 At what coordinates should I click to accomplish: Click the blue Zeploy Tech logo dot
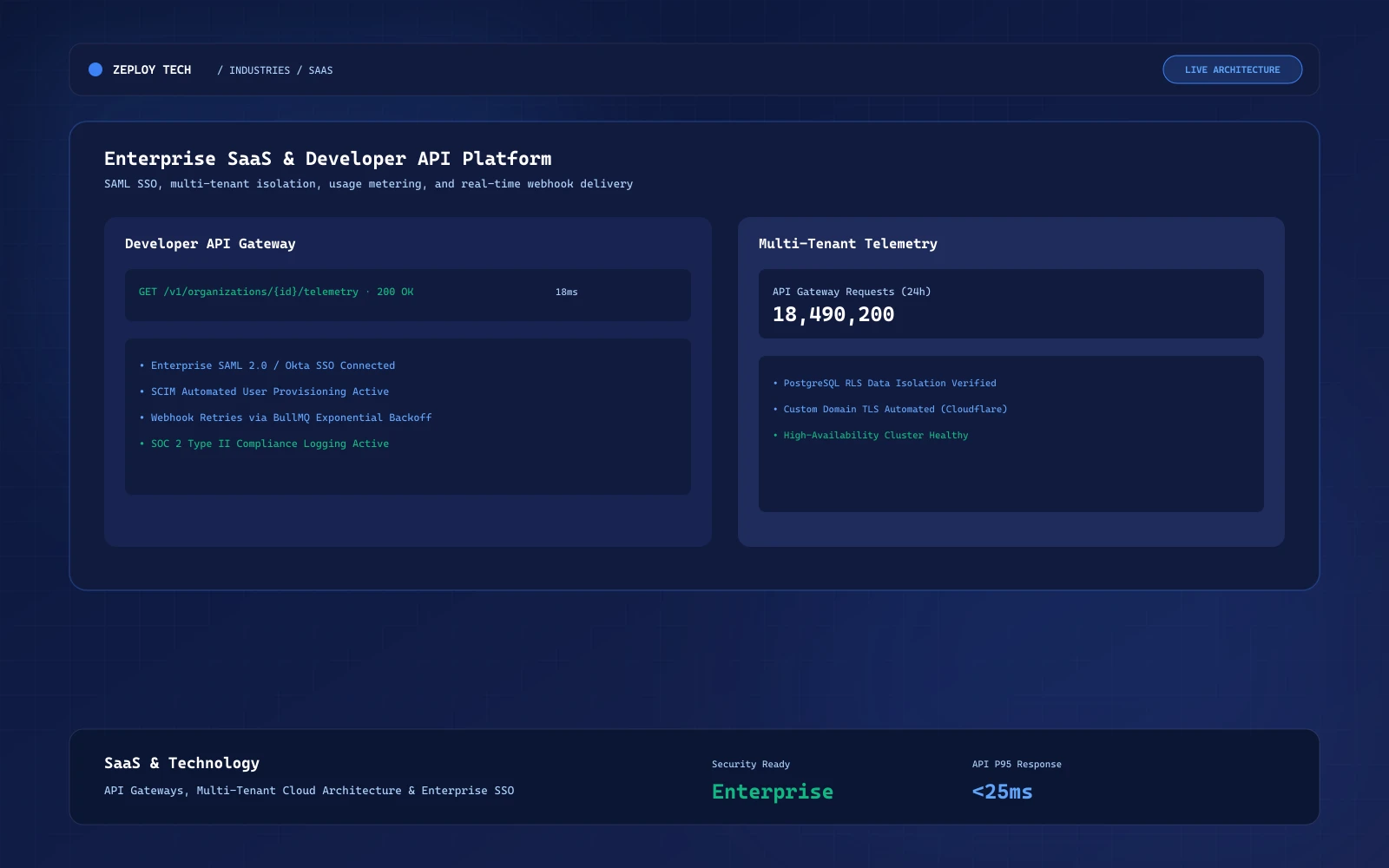(95, 69)
